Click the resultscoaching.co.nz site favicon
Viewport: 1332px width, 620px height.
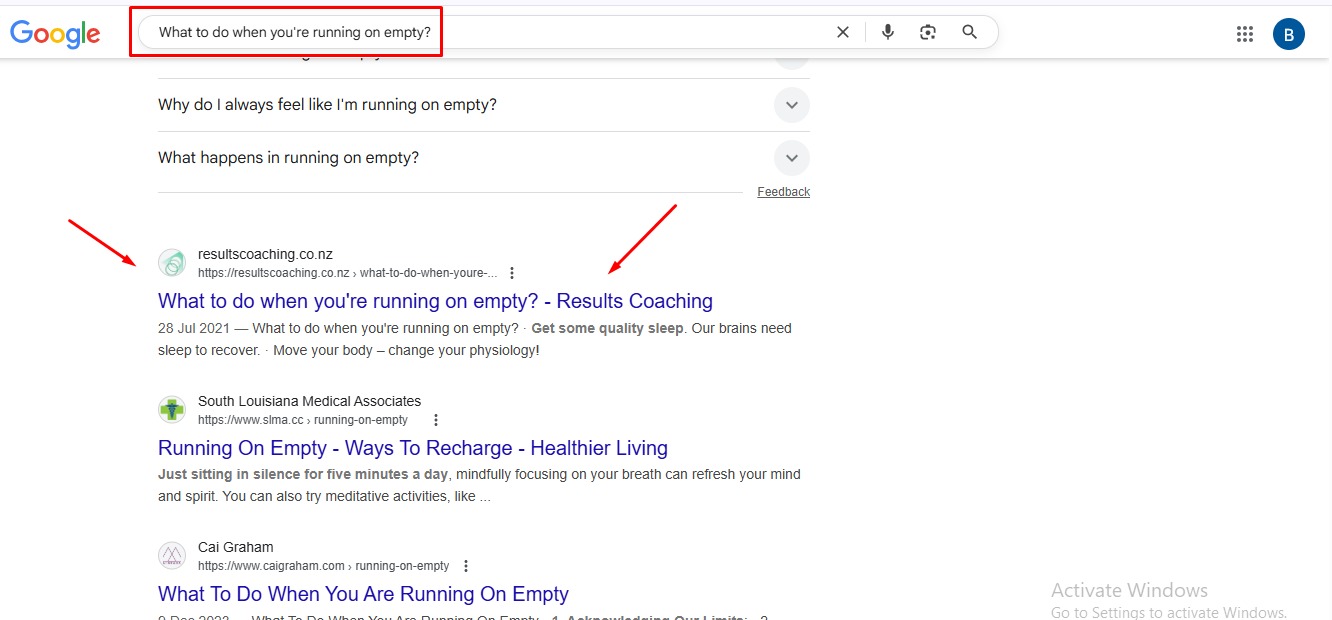pos(172,263)
